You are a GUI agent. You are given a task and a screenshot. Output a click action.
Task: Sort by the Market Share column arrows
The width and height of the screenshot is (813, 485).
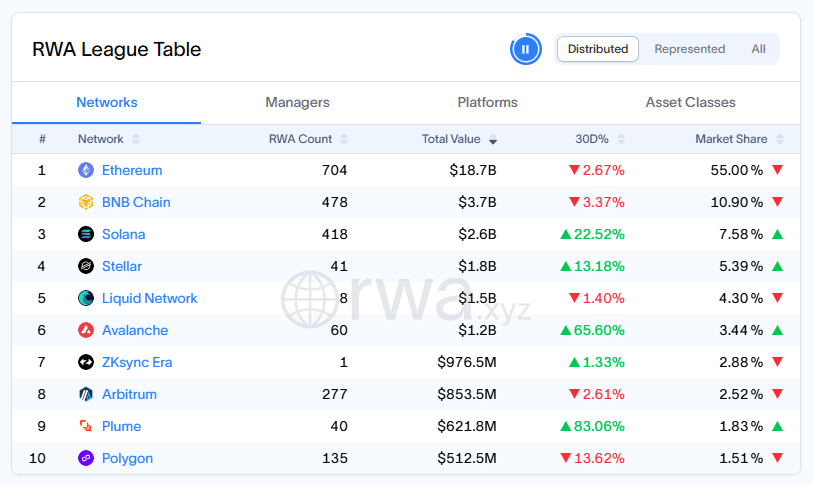[780, 139]
